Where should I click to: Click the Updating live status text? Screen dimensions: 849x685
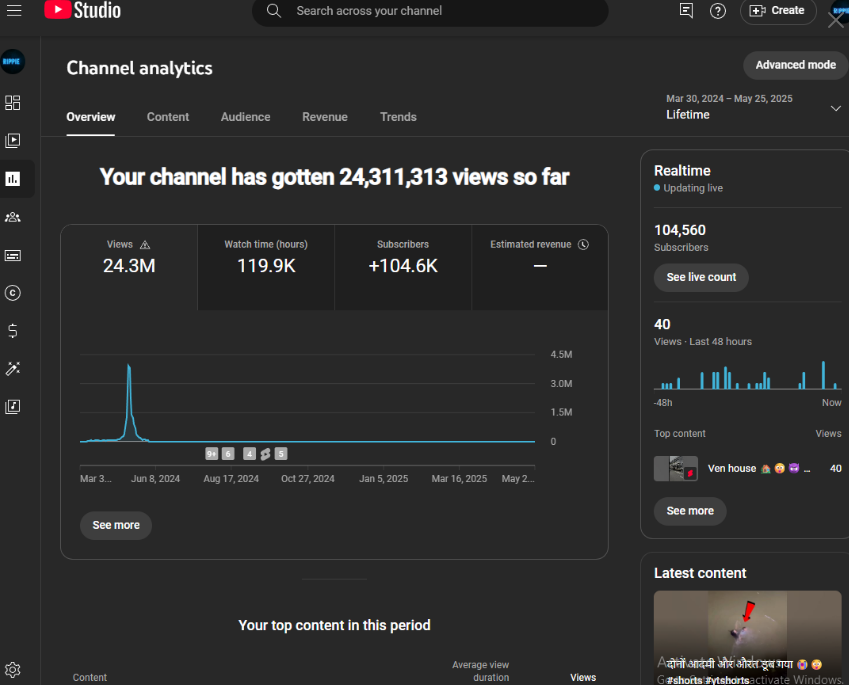693,188
